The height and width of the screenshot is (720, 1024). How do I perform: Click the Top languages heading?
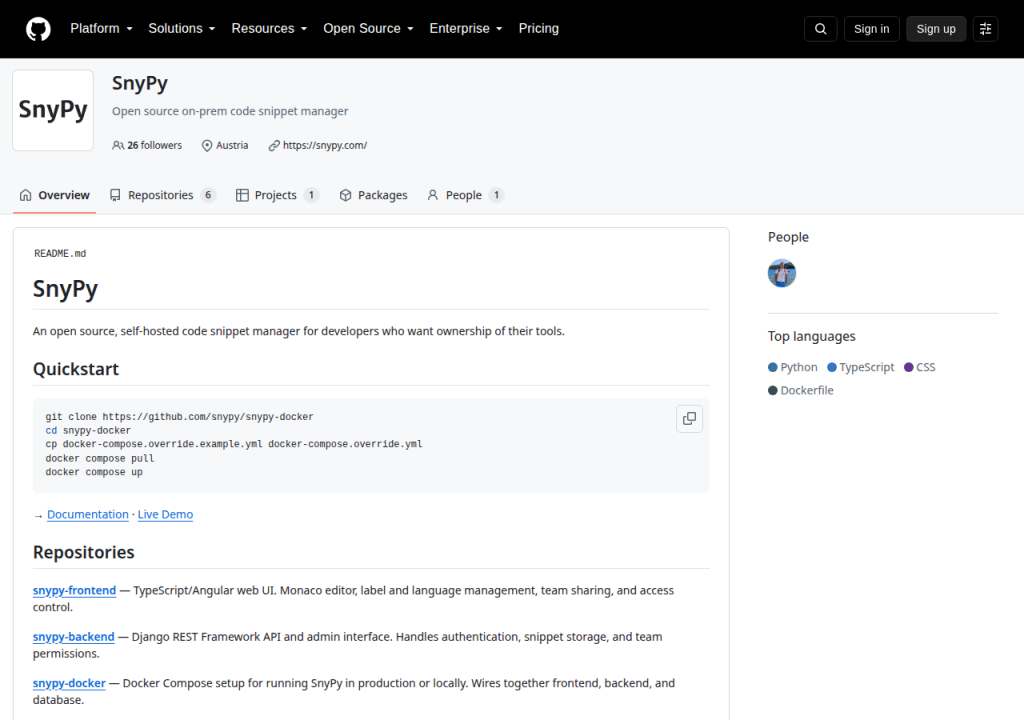[x=812, y=336]
